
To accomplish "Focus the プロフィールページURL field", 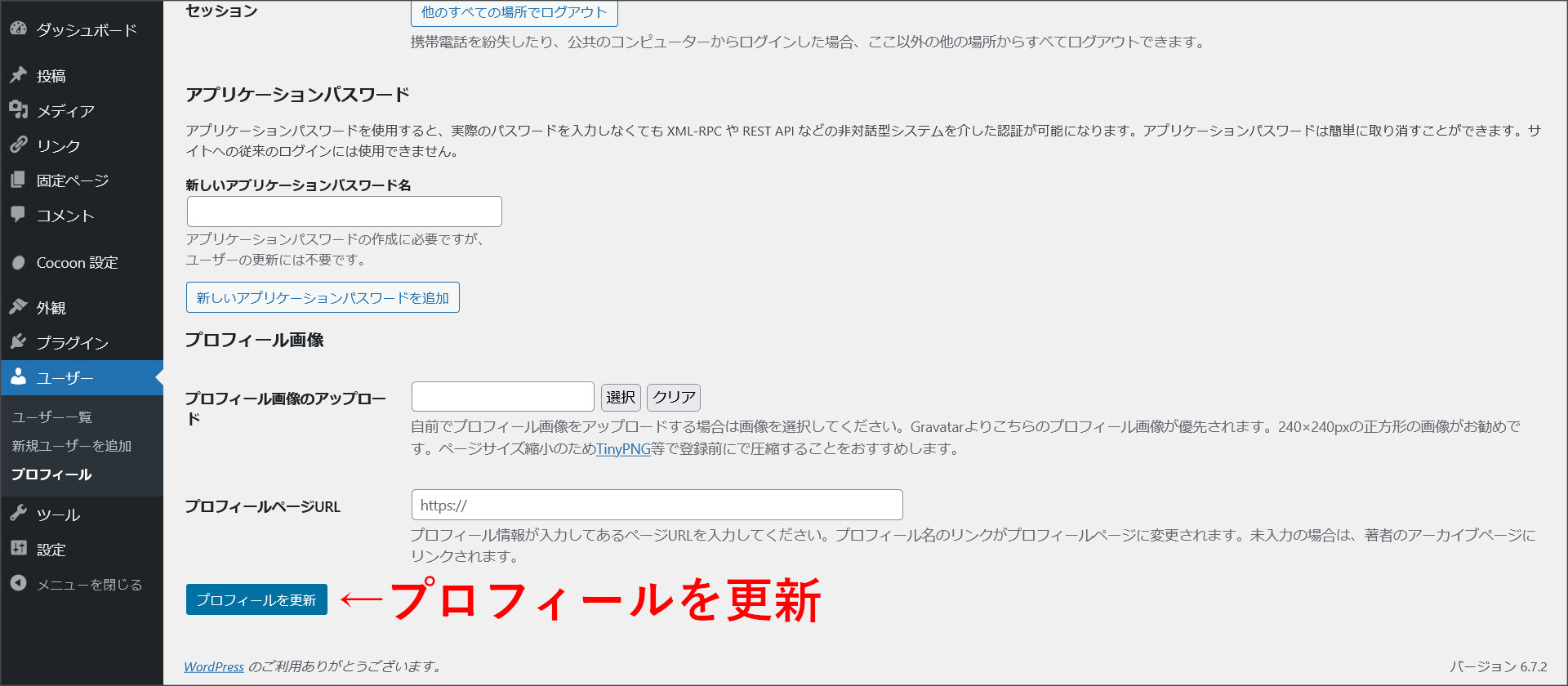I will tap(657, 505).
